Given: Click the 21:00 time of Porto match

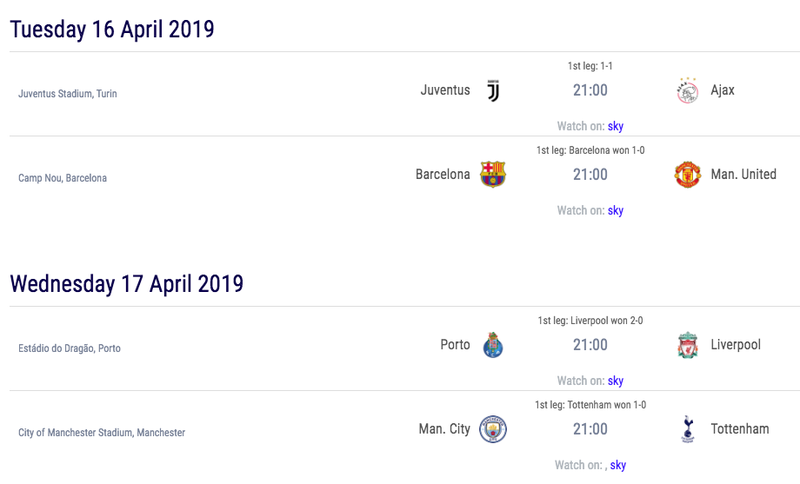Looking at the screenshot, I should point(590,345).
